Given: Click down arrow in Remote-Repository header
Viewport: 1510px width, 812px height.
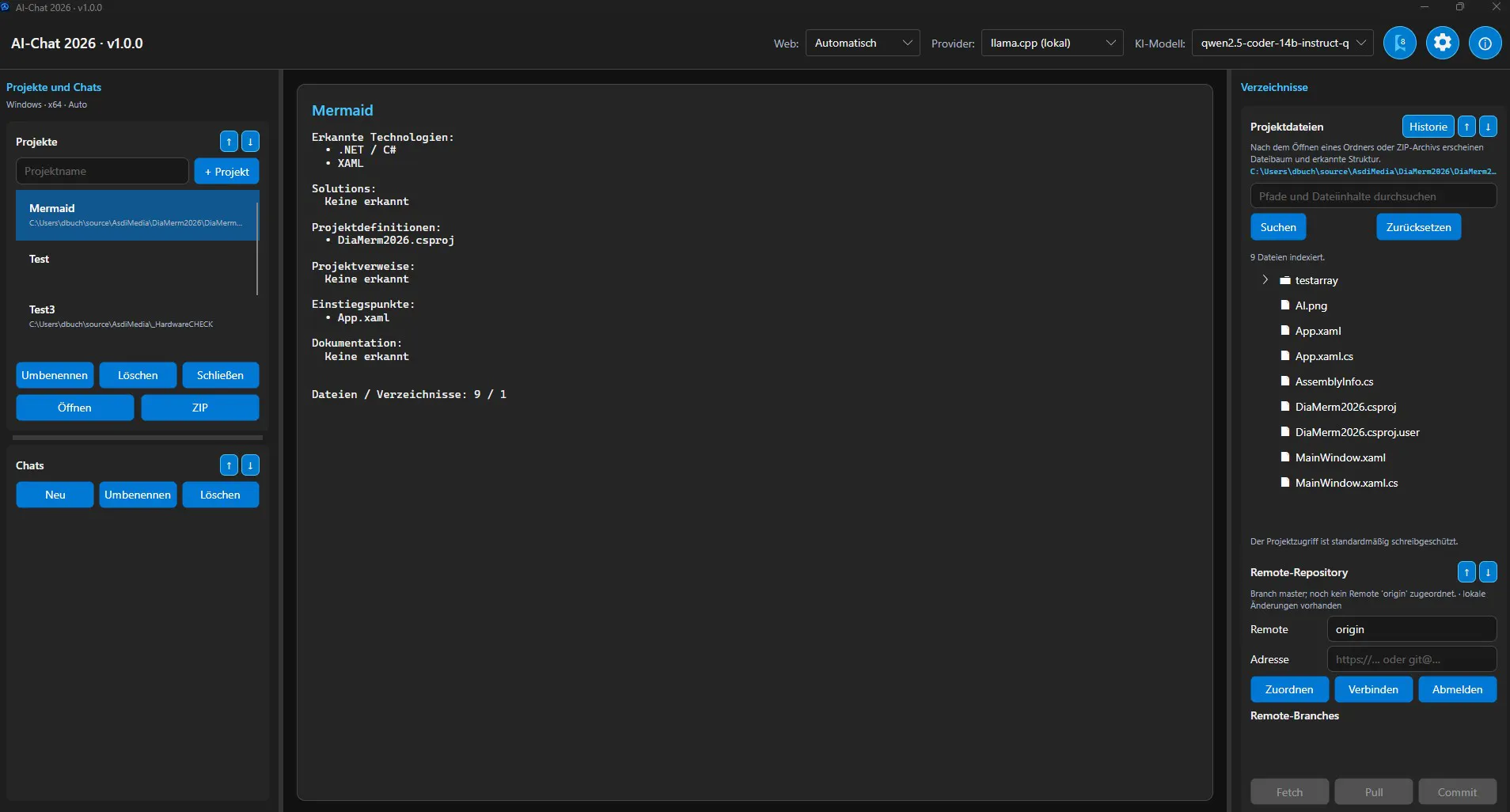Looking at the screenshot, I should point(1488,571).
